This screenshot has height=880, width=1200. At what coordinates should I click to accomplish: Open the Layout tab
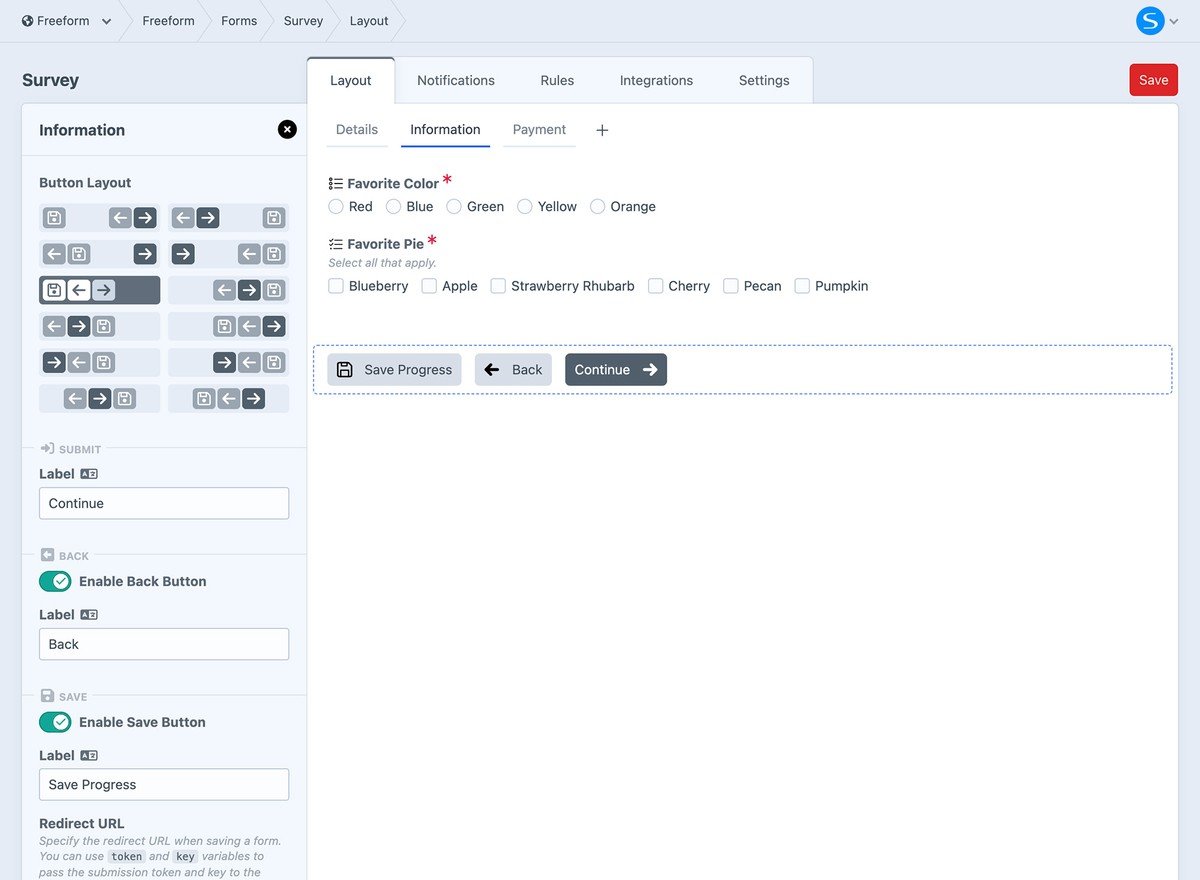(351, 80)
